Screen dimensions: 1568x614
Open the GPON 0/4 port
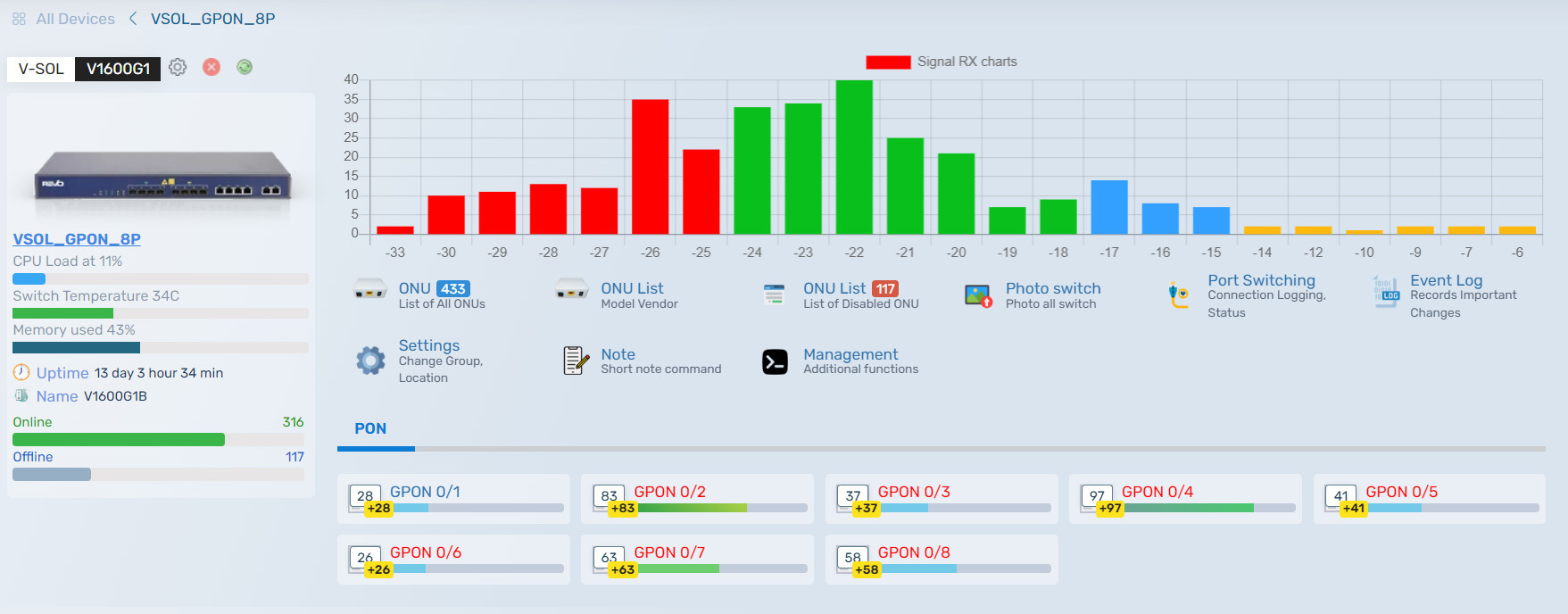[1157, 492]
